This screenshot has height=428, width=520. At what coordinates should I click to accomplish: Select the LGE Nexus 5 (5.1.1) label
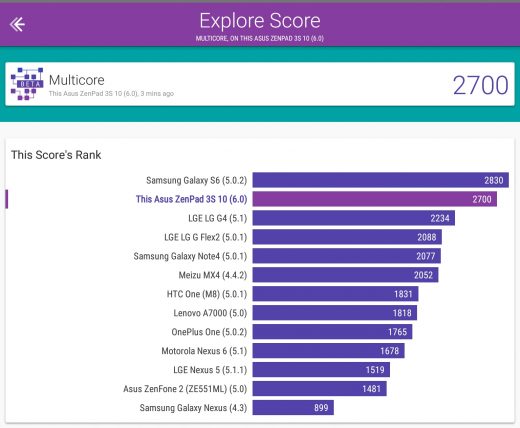coord(210,370)
